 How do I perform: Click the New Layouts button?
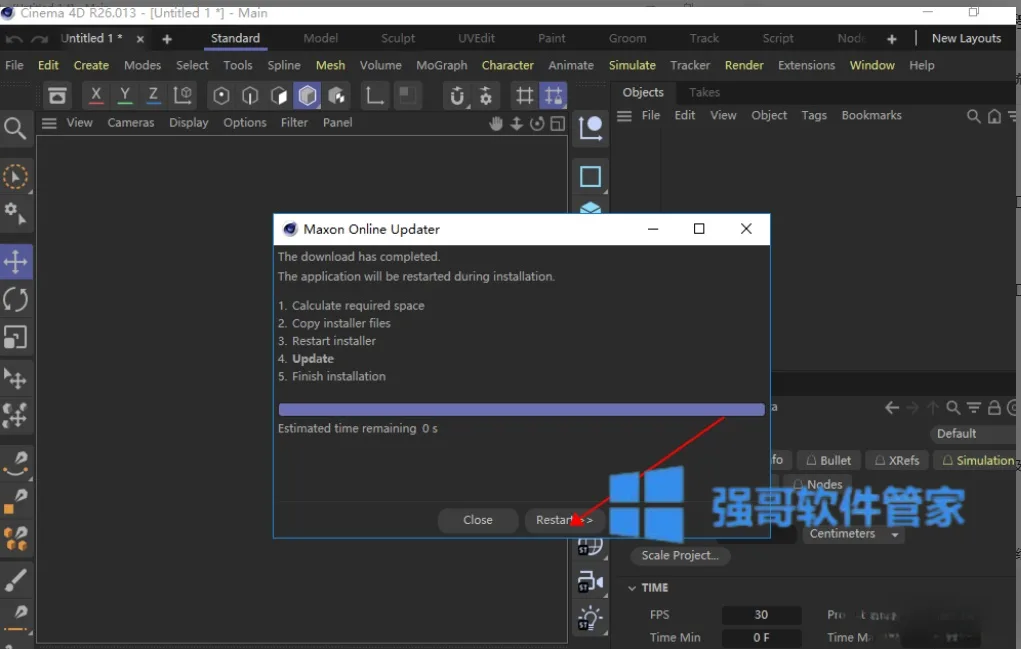(966, 38)
